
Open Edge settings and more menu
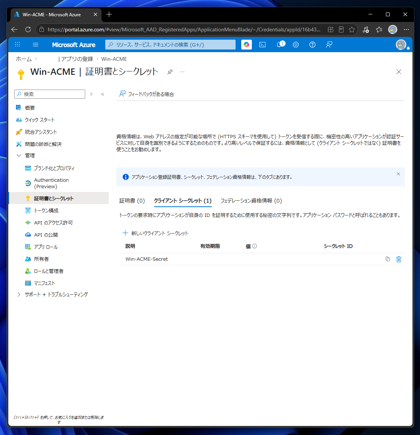pyautogui.click(x=406, y=29)
